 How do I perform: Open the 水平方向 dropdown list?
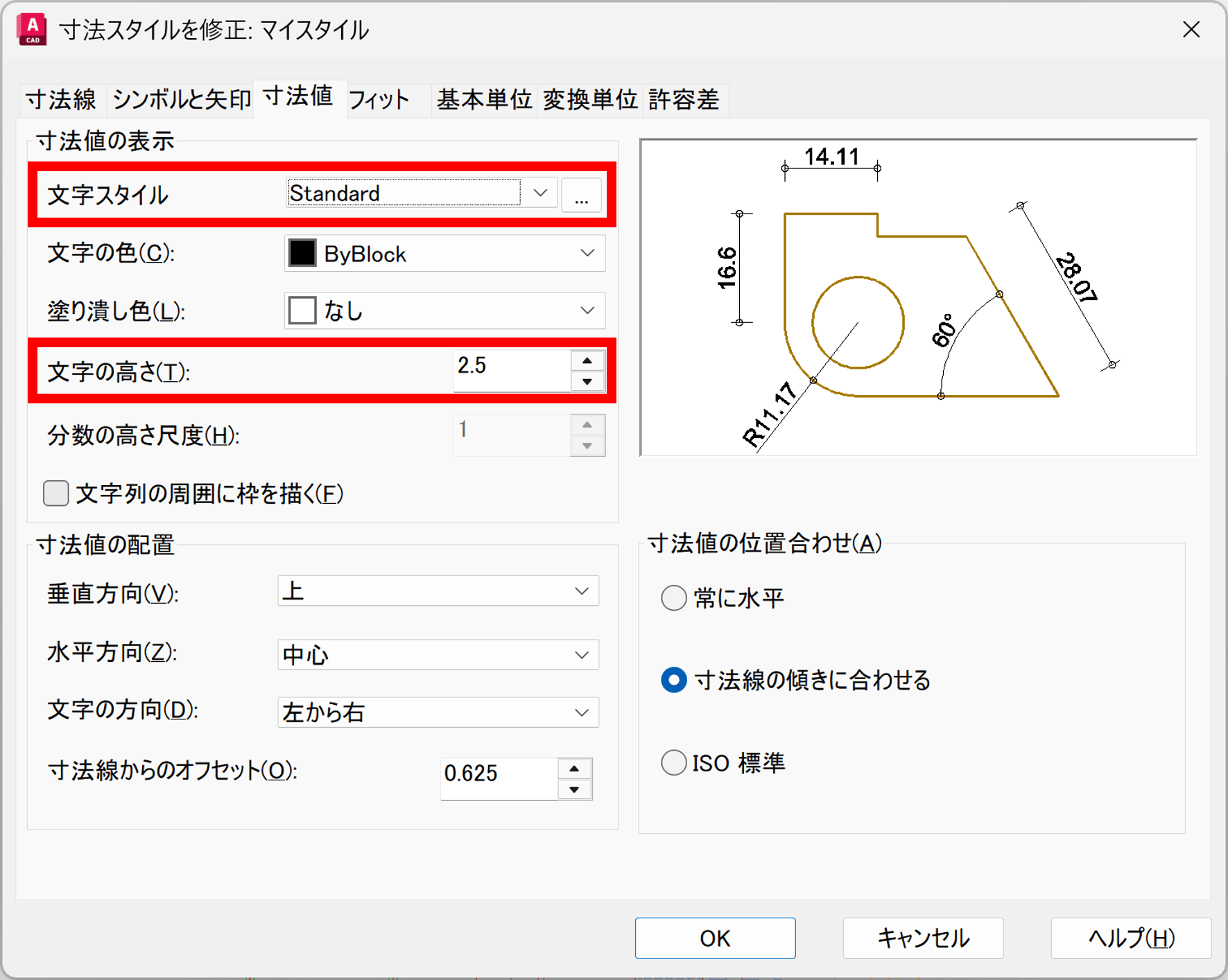[x=581, y=655]
